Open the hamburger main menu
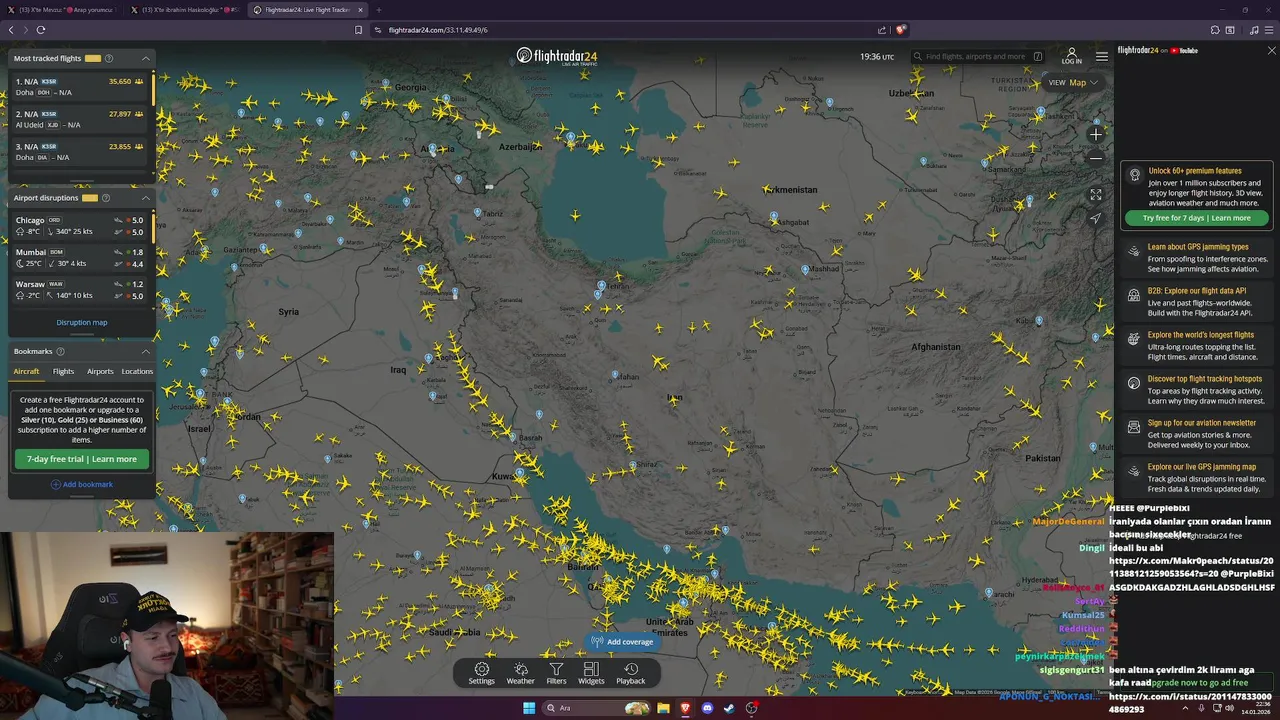This screenshot has height=720, width=1280. tap(1101, 56)
